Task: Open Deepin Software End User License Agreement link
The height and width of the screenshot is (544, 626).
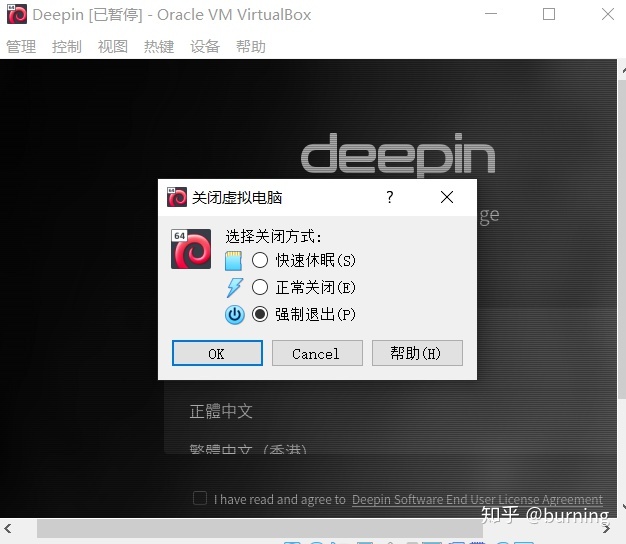Action: 477,499
